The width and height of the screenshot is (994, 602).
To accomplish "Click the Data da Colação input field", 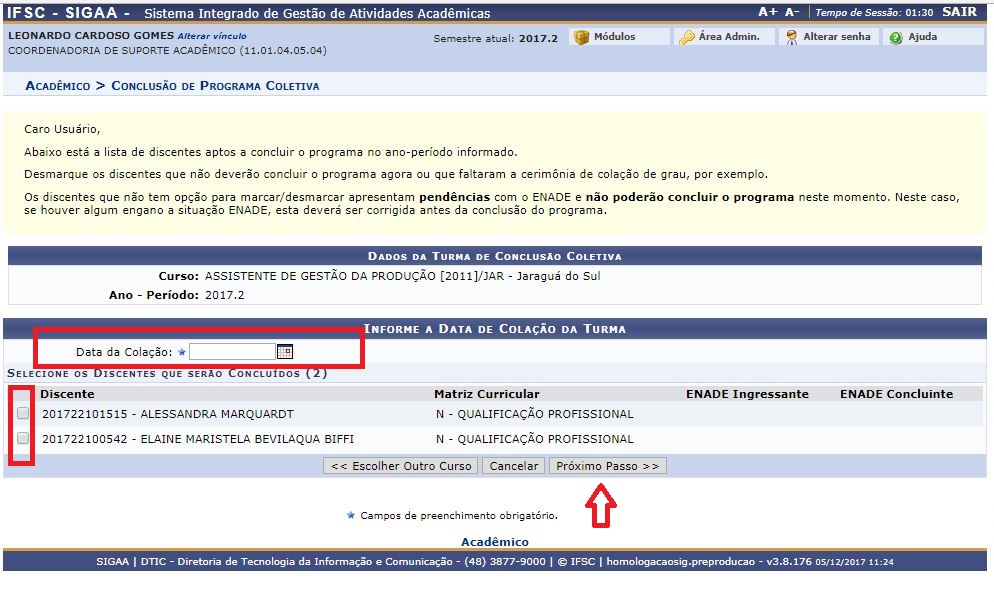I will click(232, 352).
